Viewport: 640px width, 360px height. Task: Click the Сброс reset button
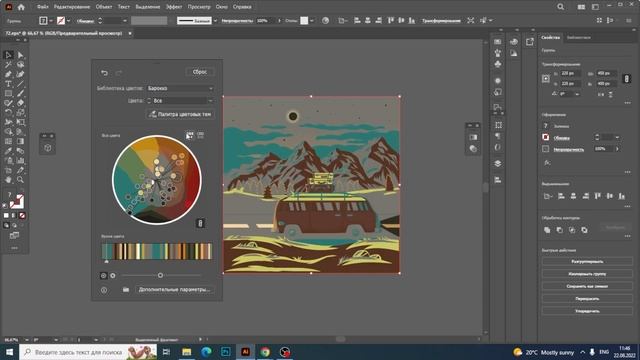click(x=200, y=72)
